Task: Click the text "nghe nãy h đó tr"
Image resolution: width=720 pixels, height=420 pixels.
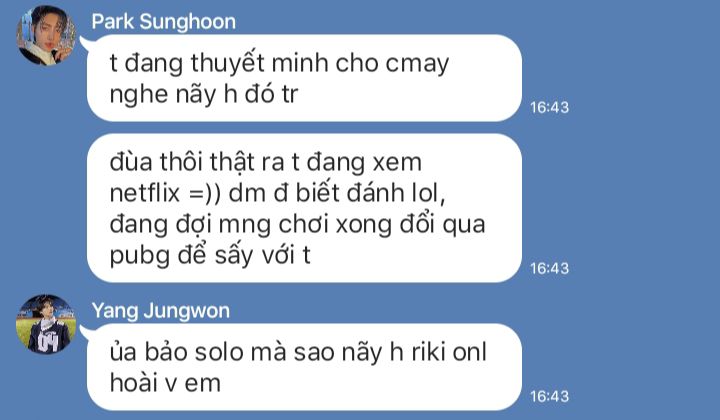Action: click(x=204, y=95)
